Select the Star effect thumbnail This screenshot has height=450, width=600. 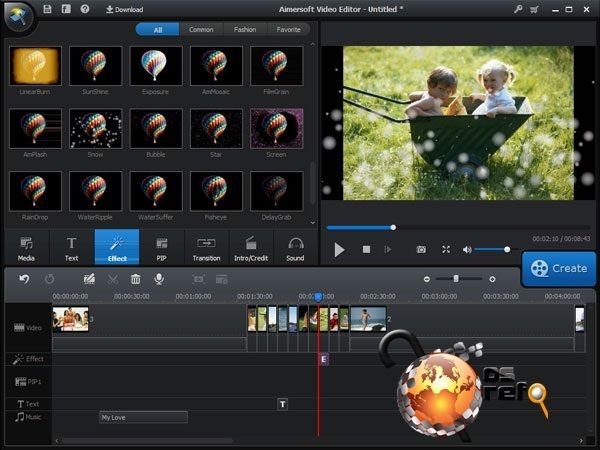click(x=216, y=129)
